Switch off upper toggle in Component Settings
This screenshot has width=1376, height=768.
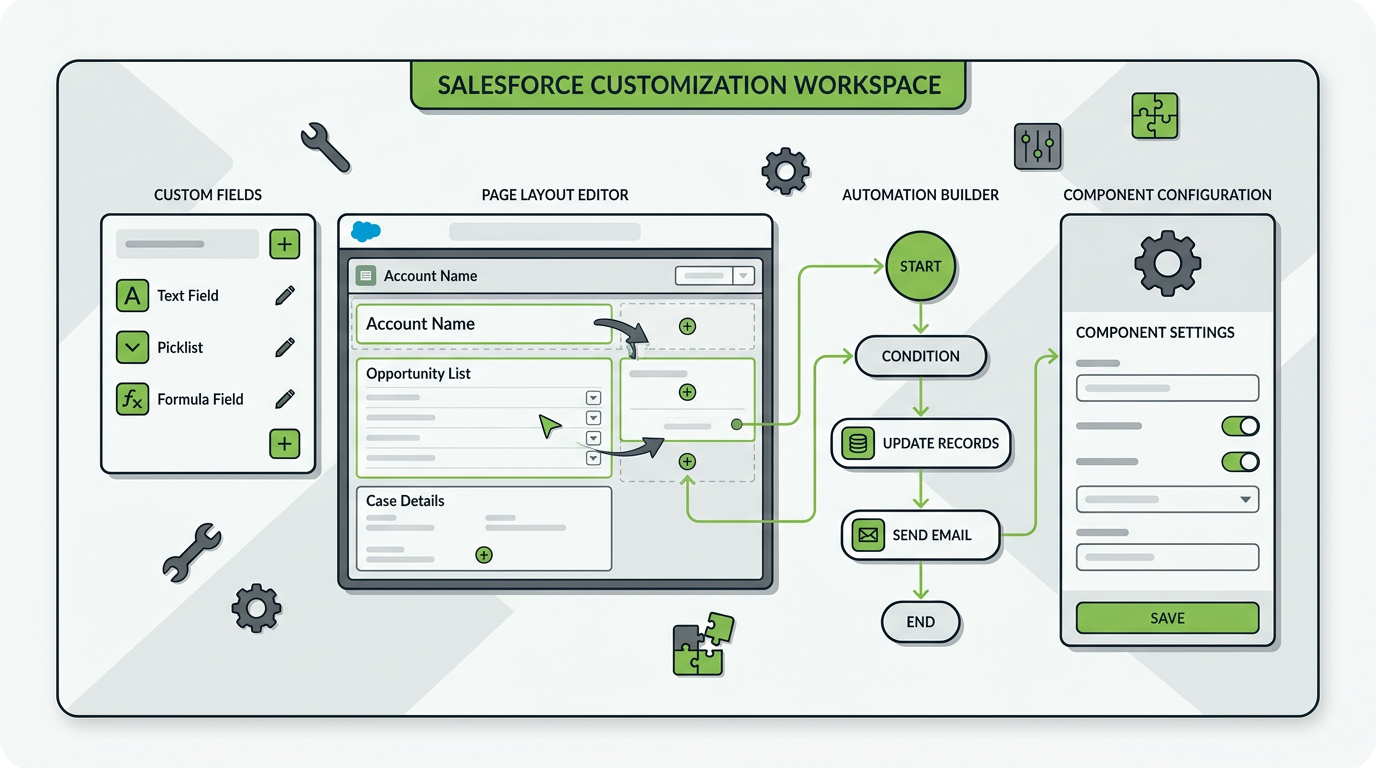(1240, 426)
